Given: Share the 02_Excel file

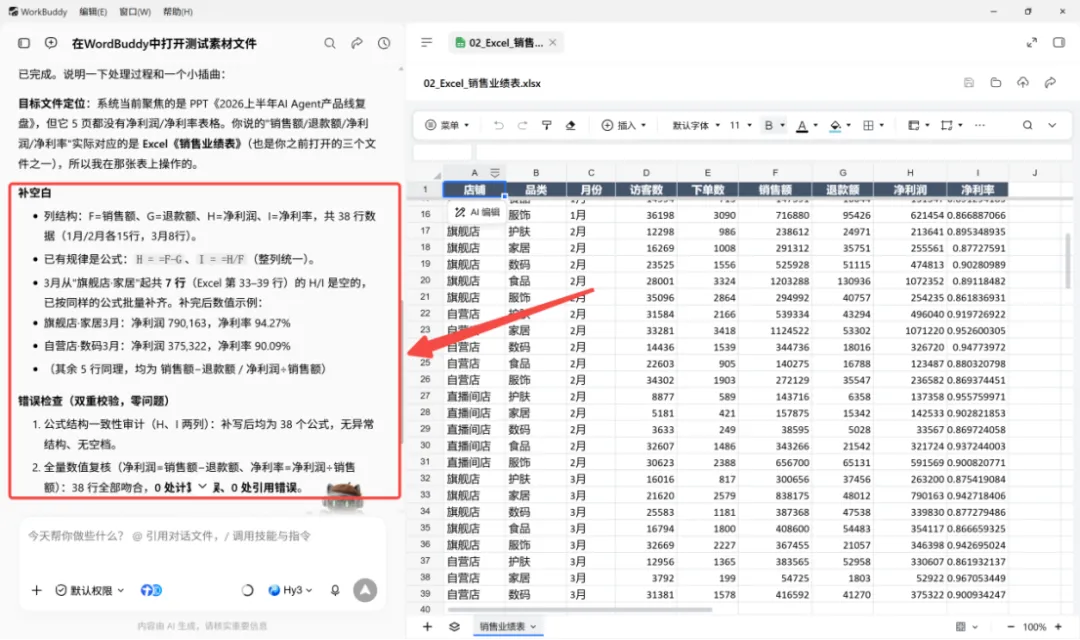Looking at the screenshot, I should click(1050, 83).
